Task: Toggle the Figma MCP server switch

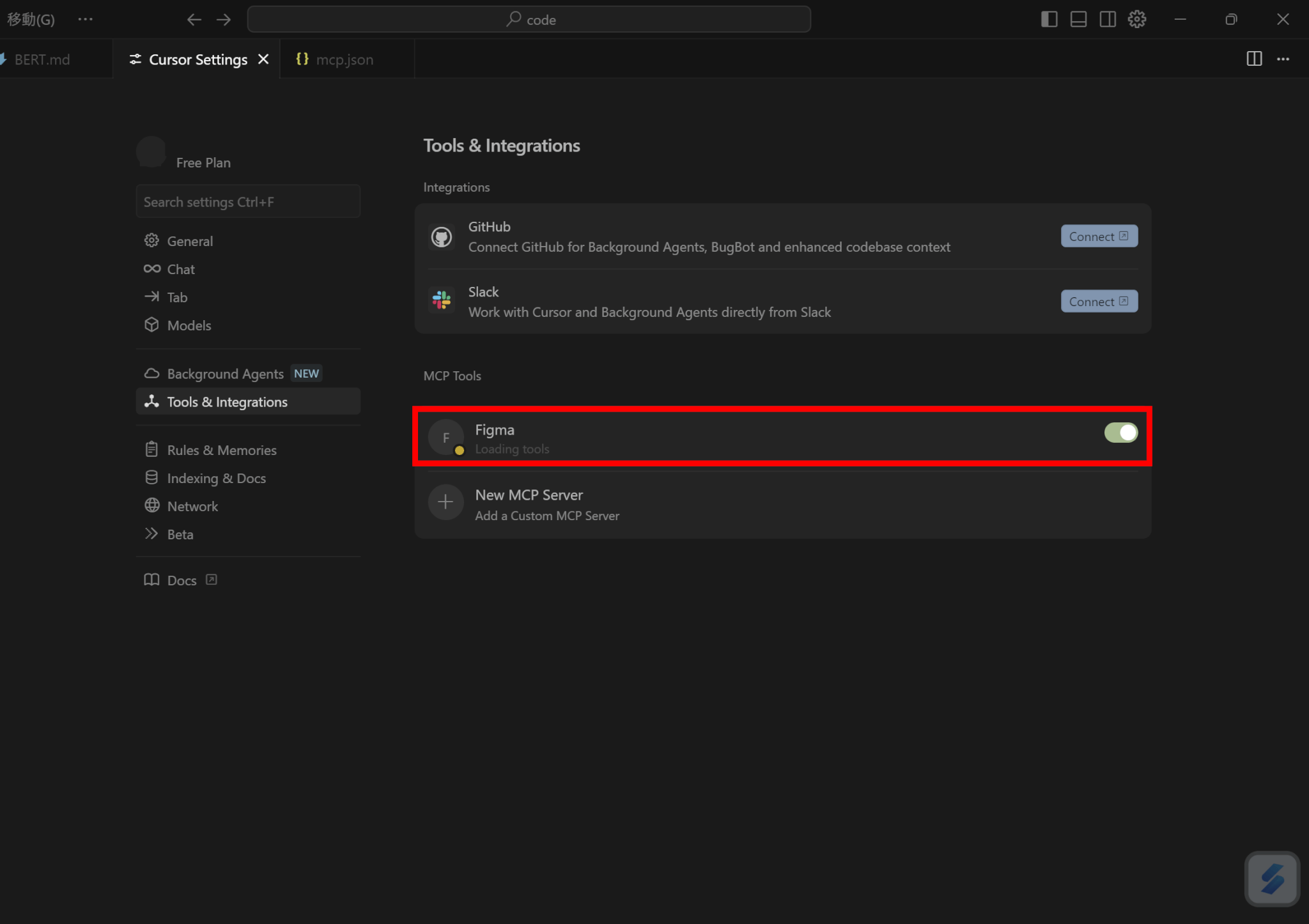Action: click(x=1120, y=433)
